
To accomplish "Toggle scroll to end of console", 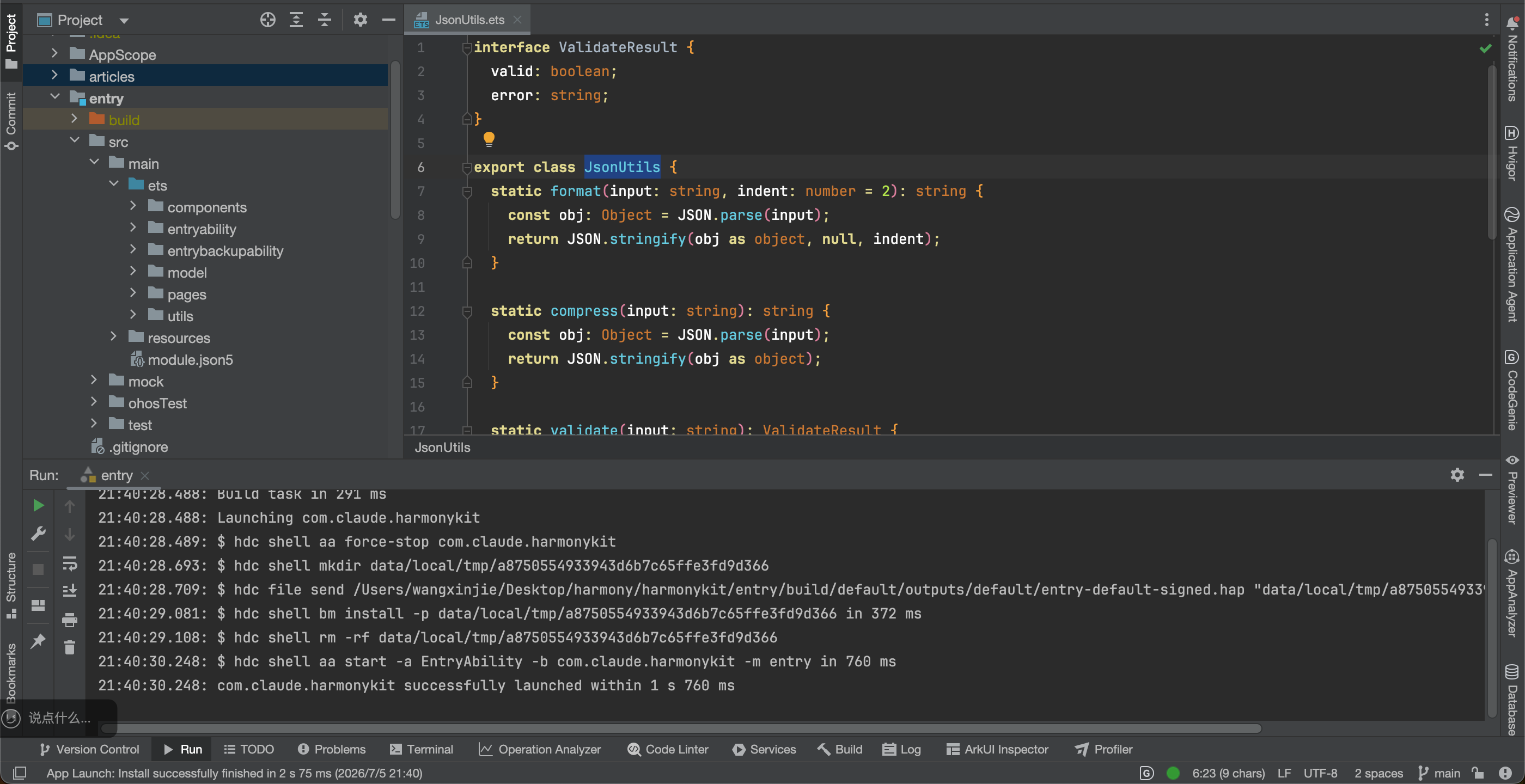I will pyautogui.click(x=69, y=591).
